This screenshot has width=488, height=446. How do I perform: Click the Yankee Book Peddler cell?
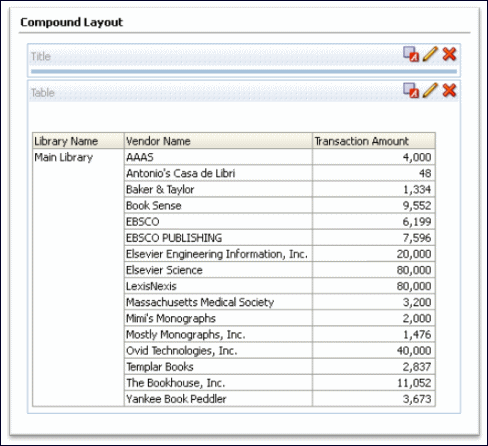click(x=218, y=399)
